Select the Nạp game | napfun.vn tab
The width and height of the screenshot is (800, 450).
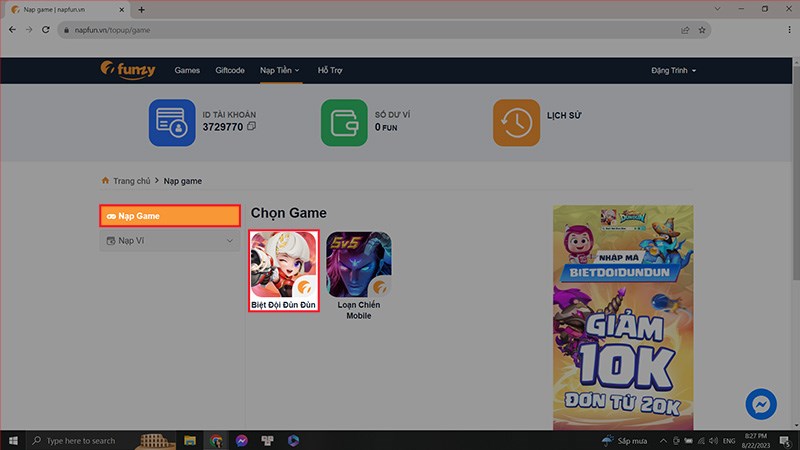[x=67, y=9]
